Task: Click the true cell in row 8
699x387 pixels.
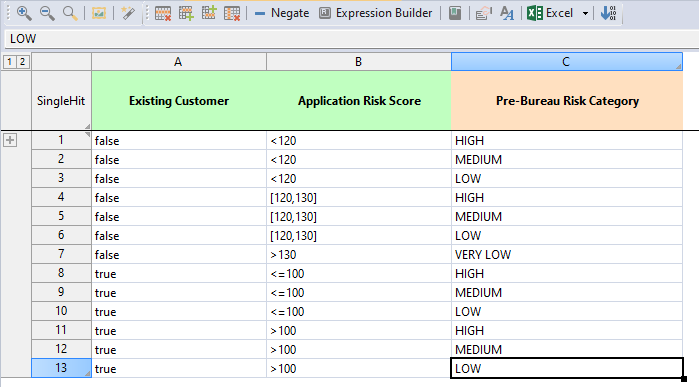Action: (179, 274)
